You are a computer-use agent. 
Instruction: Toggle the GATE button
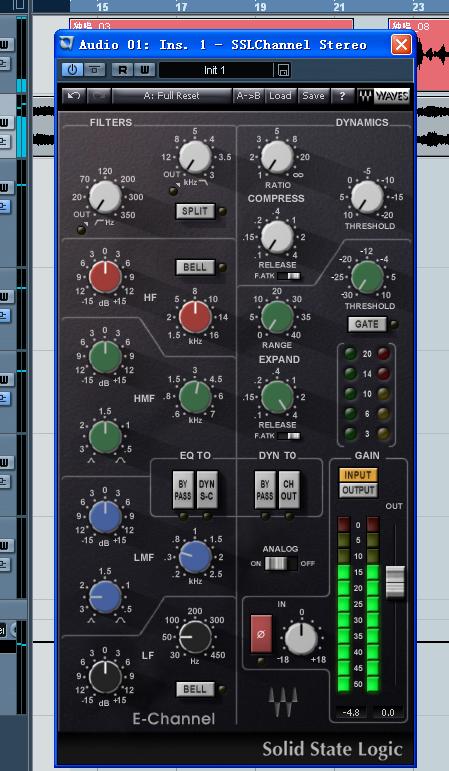click(x=367, y=324)
